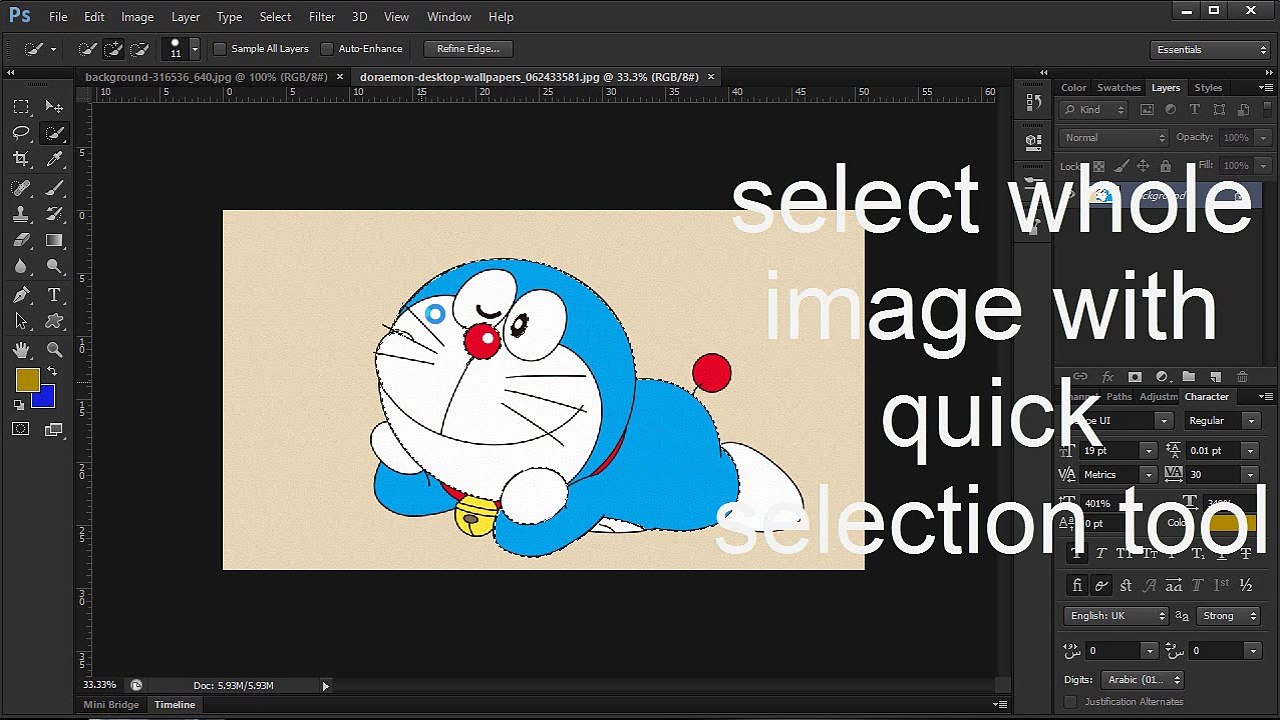The width and height of the screenshot is (1280, 720).
Task: Open the History panel icon
Action: (1034, 102)
